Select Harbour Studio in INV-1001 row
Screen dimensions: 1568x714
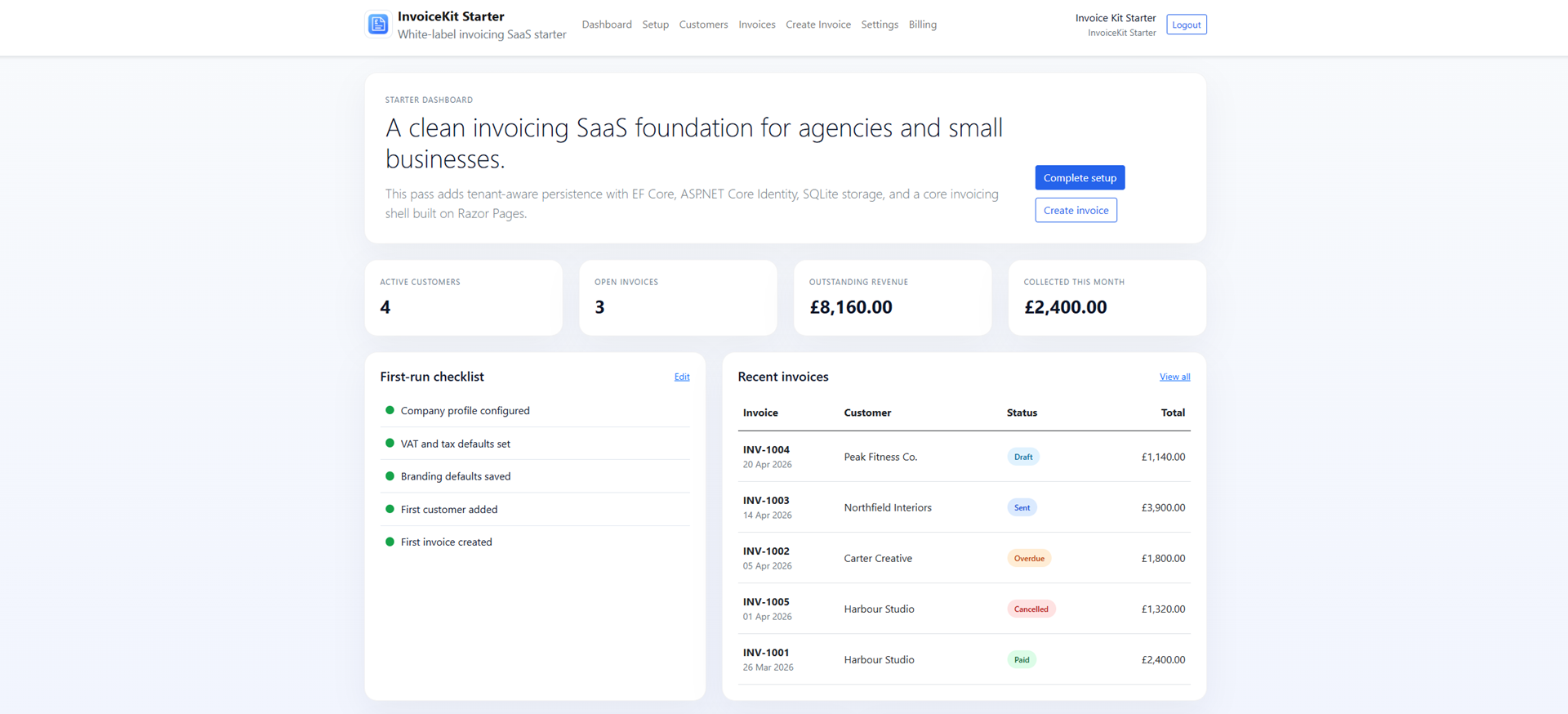pos(879,659)
